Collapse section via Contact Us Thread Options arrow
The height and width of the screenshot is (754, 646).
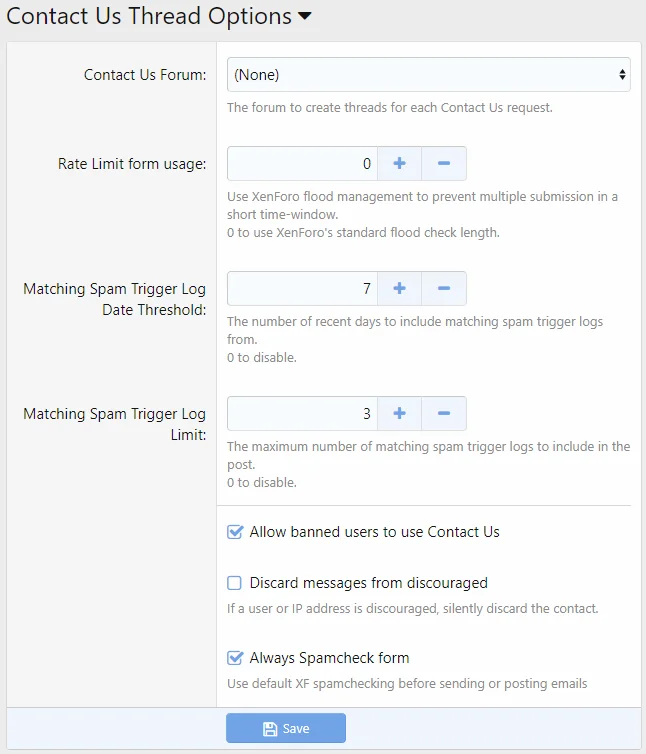[305, 17]
